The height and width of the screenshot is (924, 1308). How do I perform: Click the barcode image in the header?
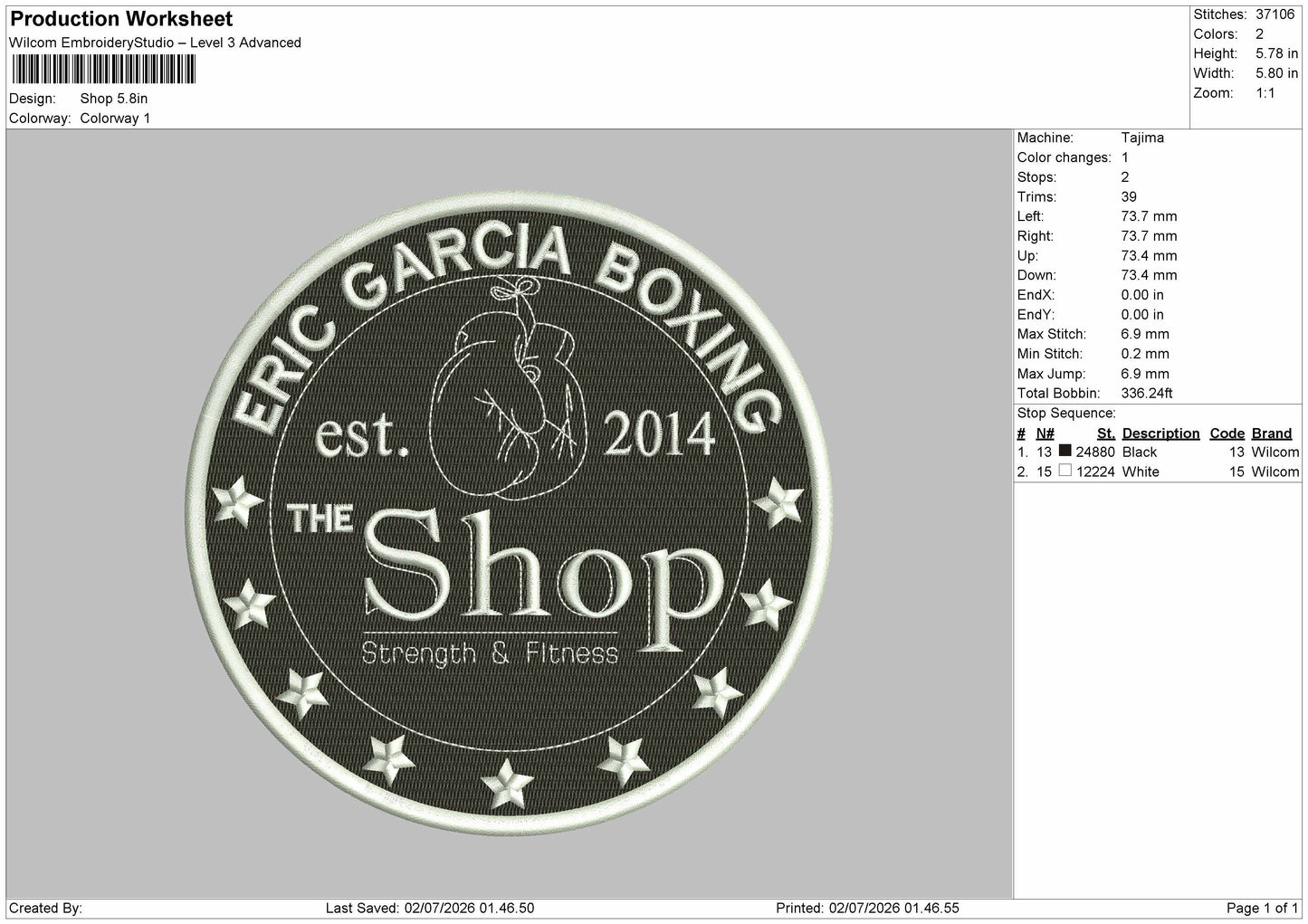103,69
